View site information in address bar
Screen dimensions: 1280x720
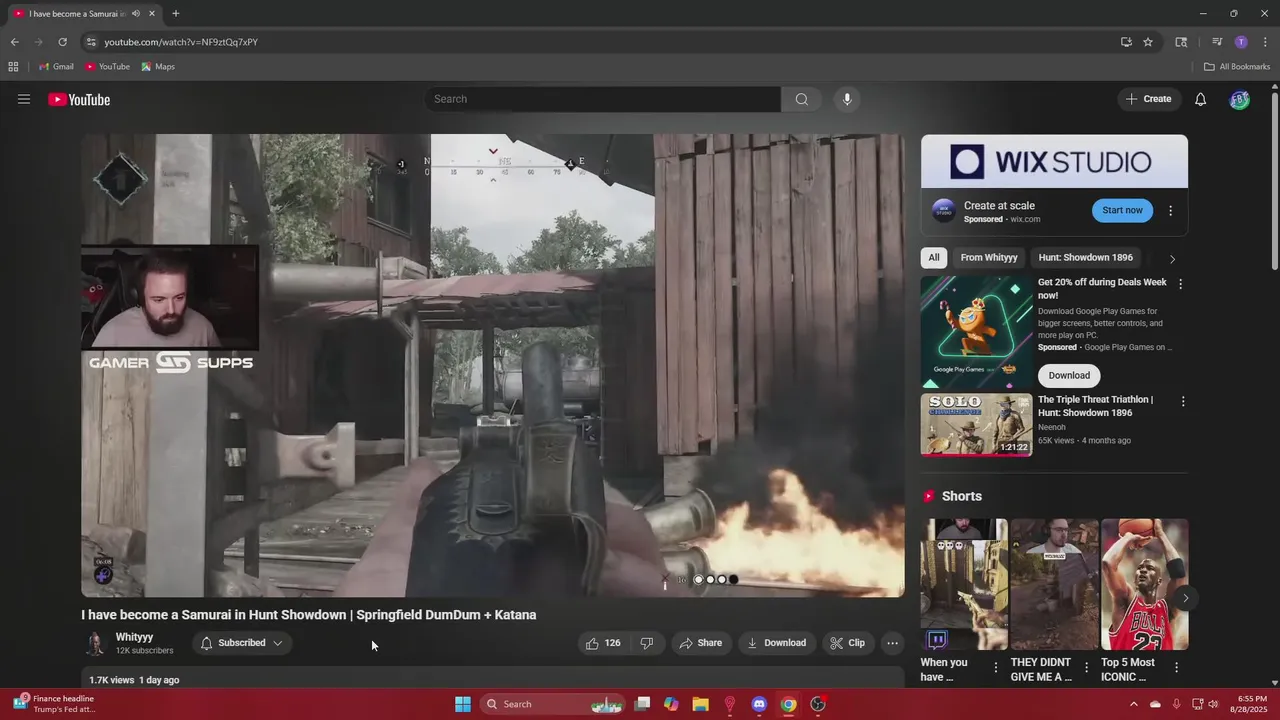pos(91,42)
